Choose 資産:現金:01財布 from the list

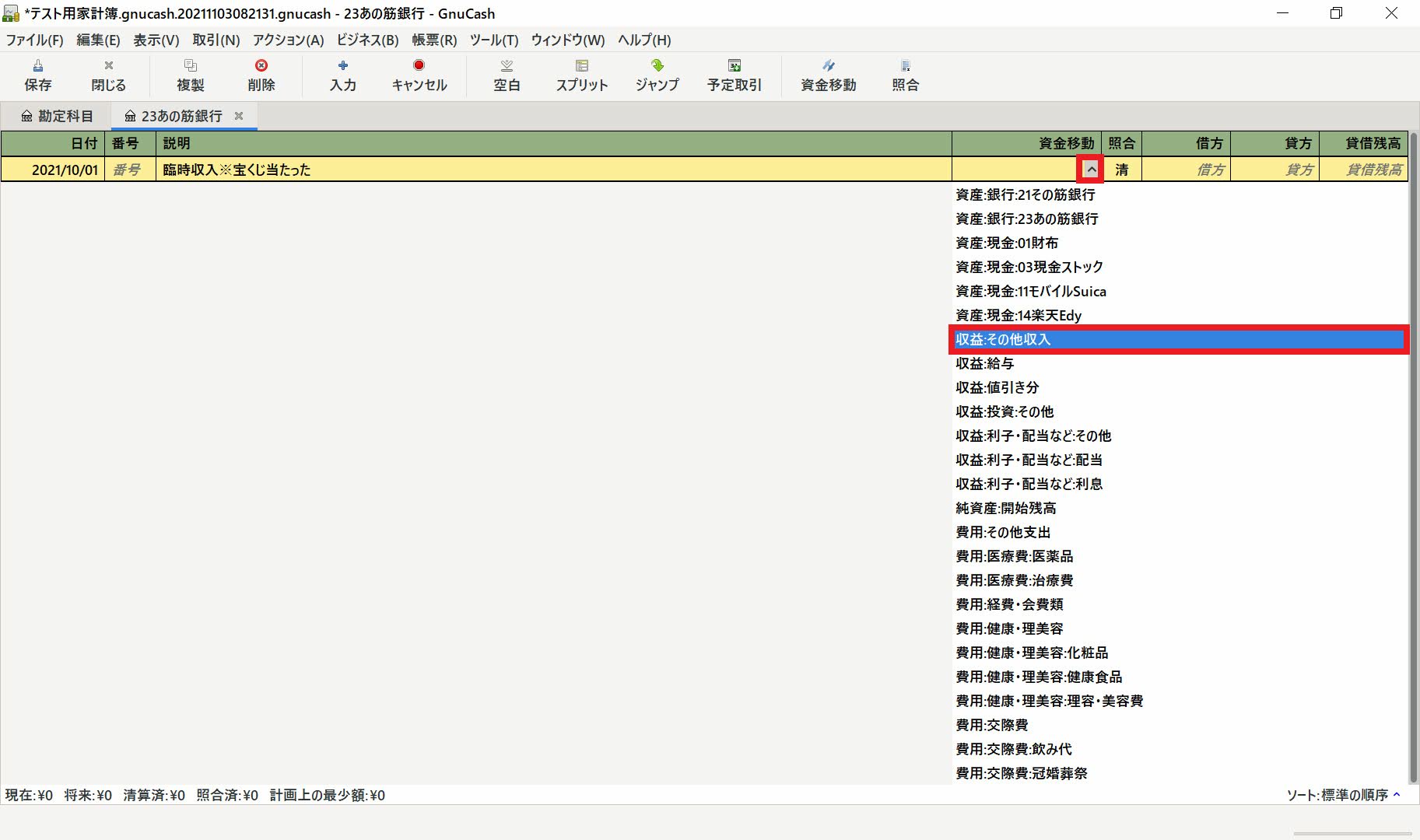(x=1180, y=243)
